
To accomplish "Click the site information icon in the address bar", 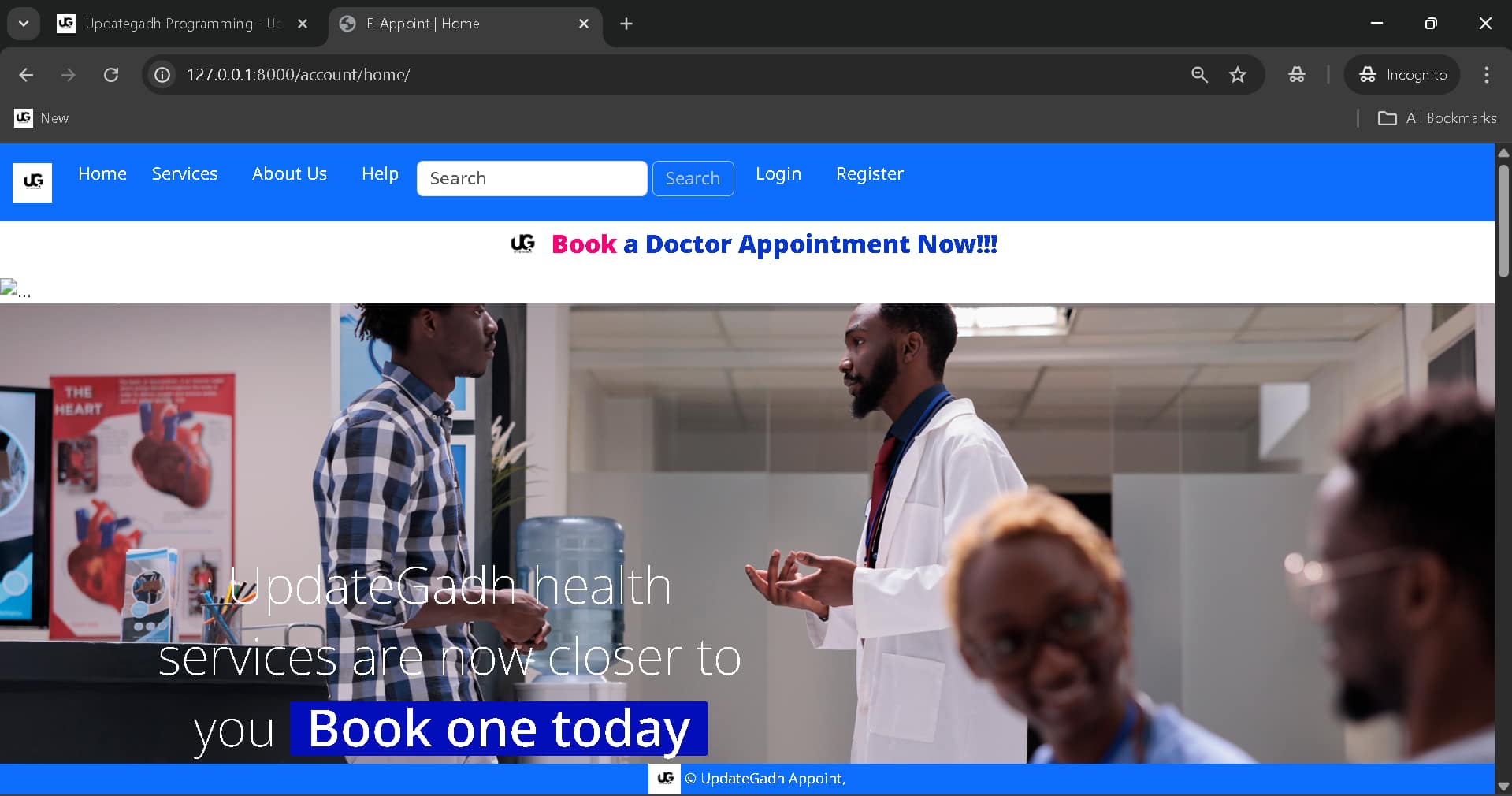I will pyautogui.click(x=162, y=75).
